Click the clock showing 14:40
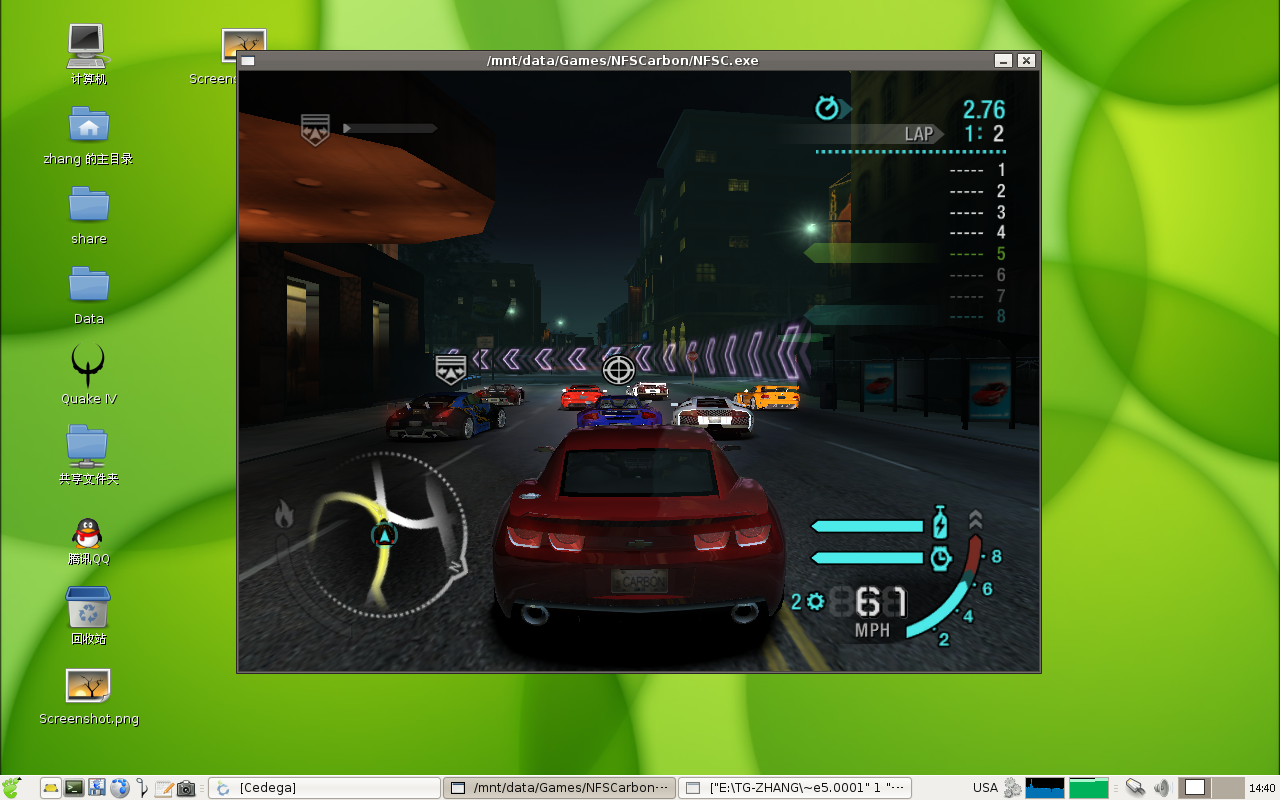The height and width of the screenshot is (800, 1280). click(1262, 788)
